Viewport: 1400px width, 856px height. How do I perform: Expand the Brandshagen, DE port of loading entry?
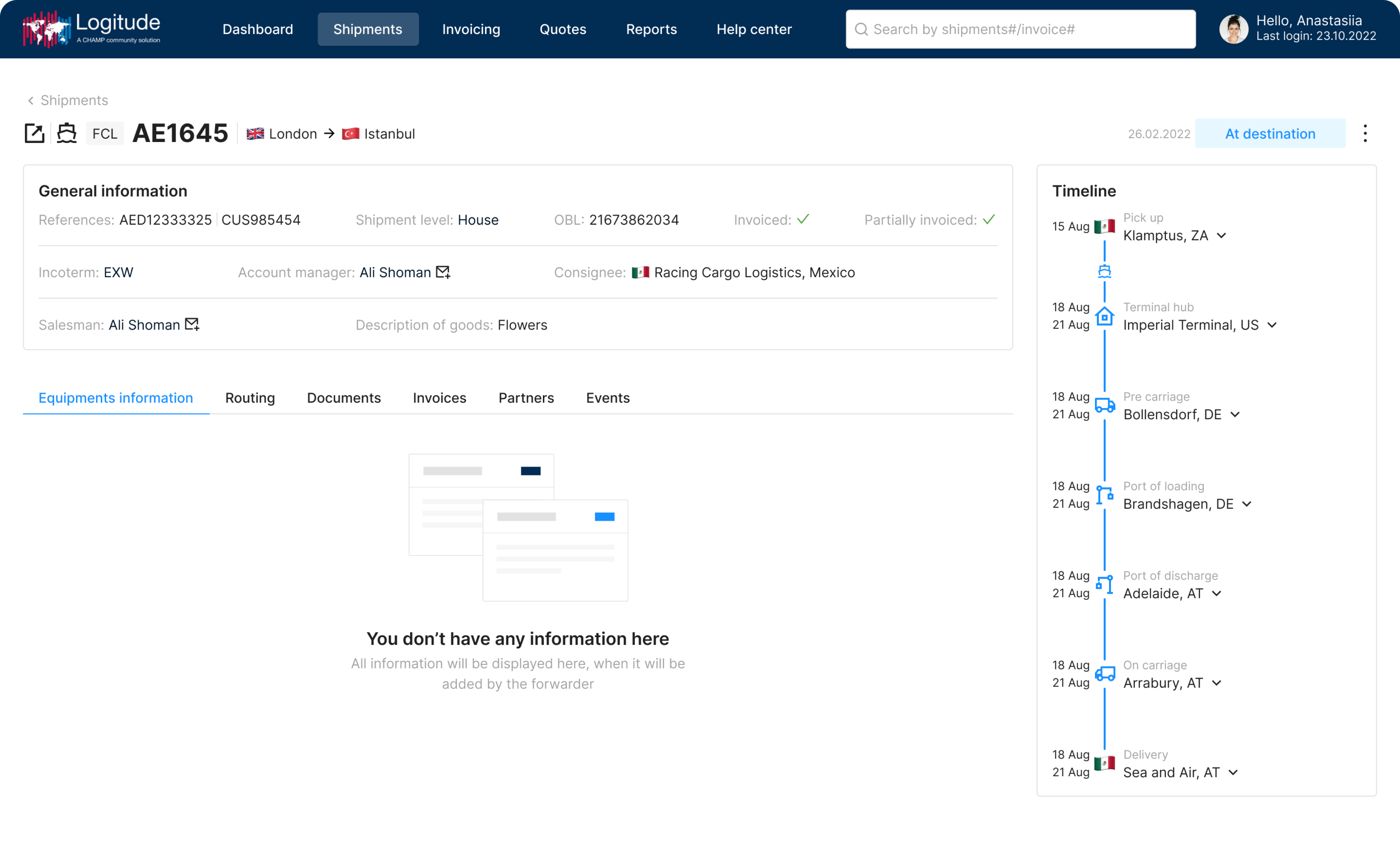1247,504
